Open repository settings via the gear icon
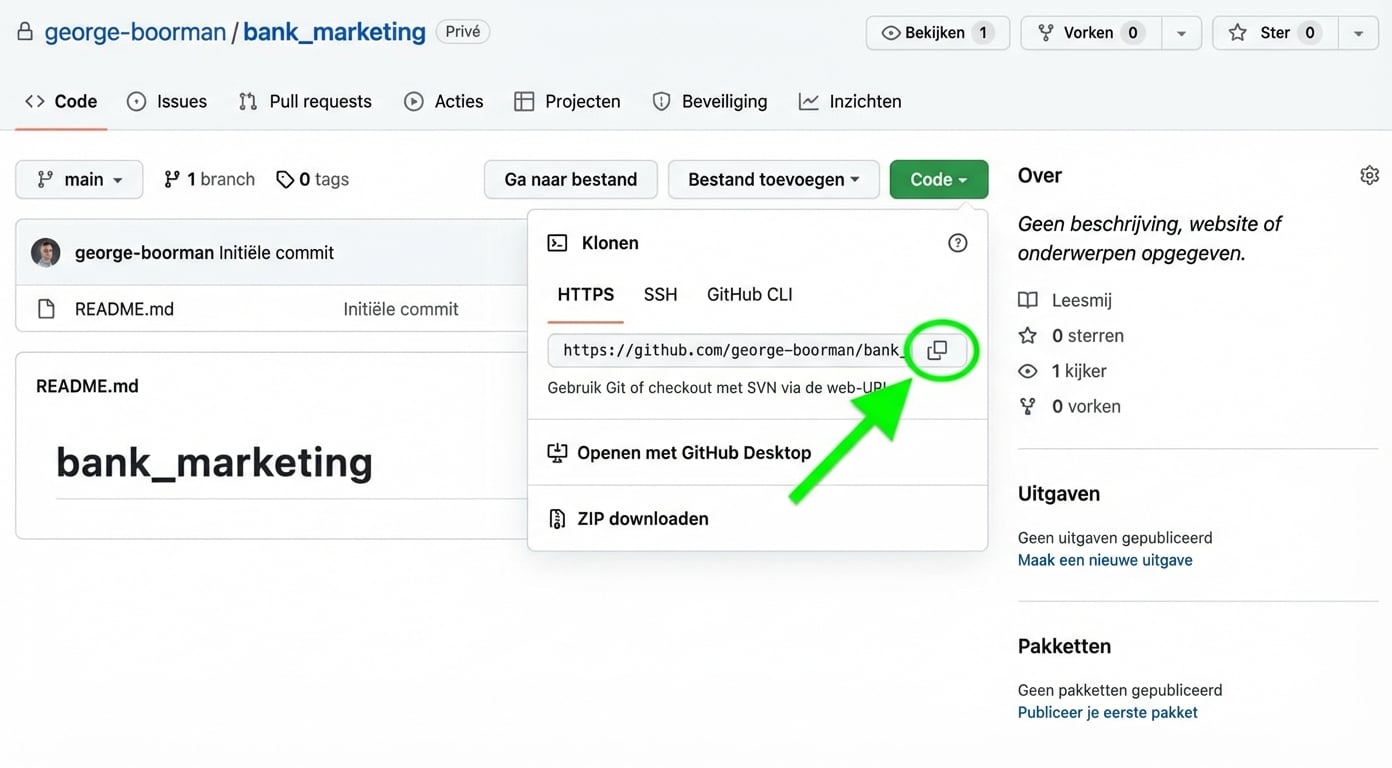 coord(1369,174)
